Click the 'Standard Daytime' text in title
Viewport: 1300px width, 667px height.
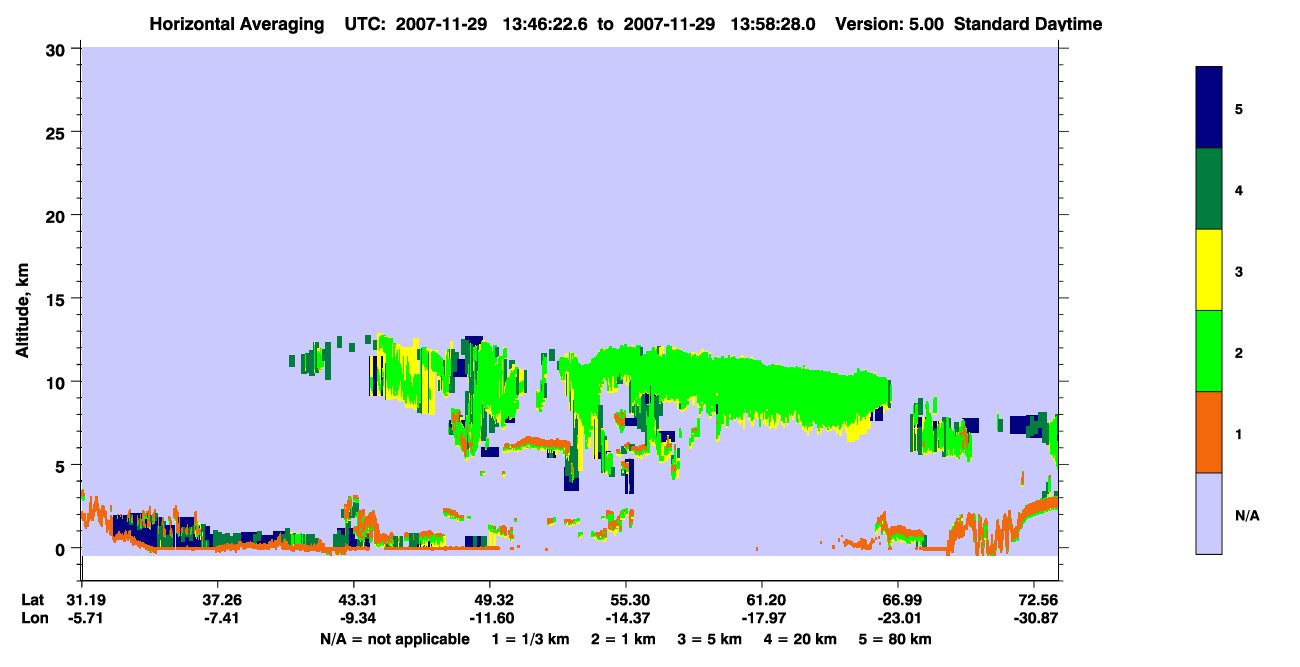coord(1028,24)
